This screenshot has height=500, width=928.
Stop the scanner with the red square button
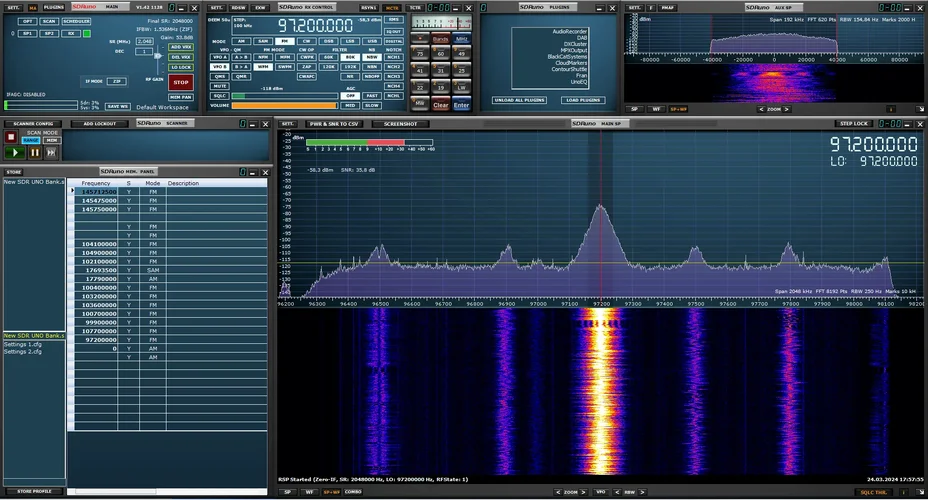coord(11,137)
